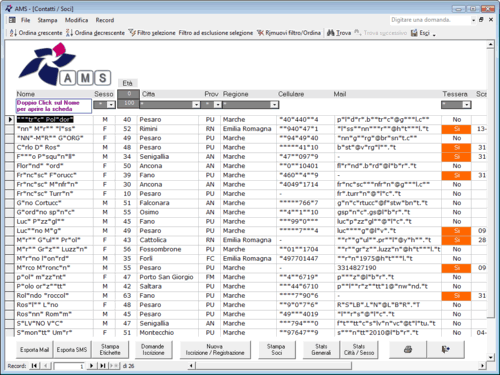
Task: Go to first record navigation button
Action: click(x=34, y=366)
